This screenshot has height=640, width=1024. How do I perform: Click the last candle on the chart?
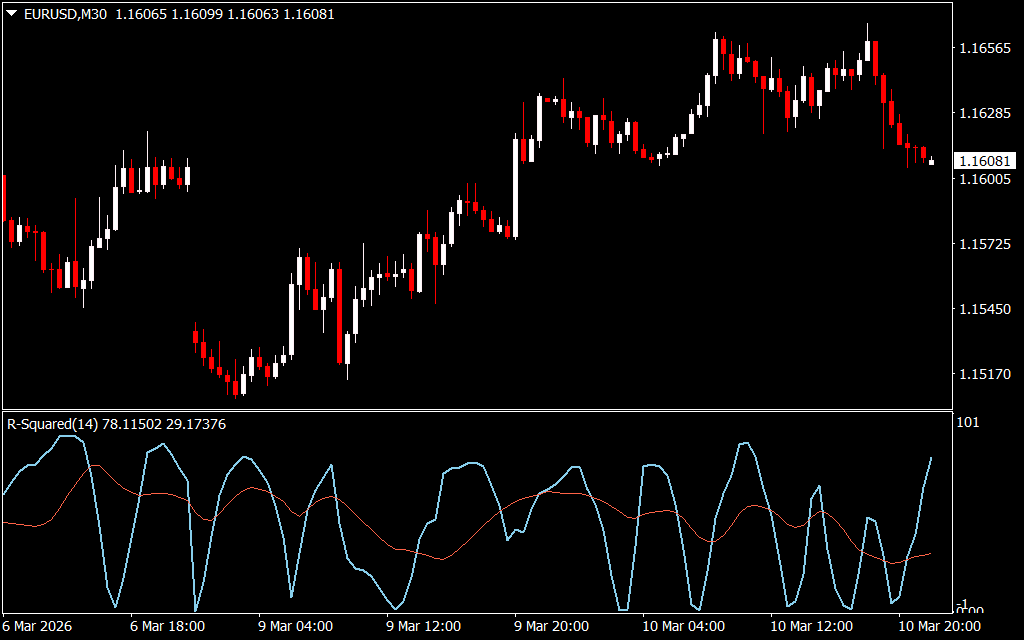(932, 161)
